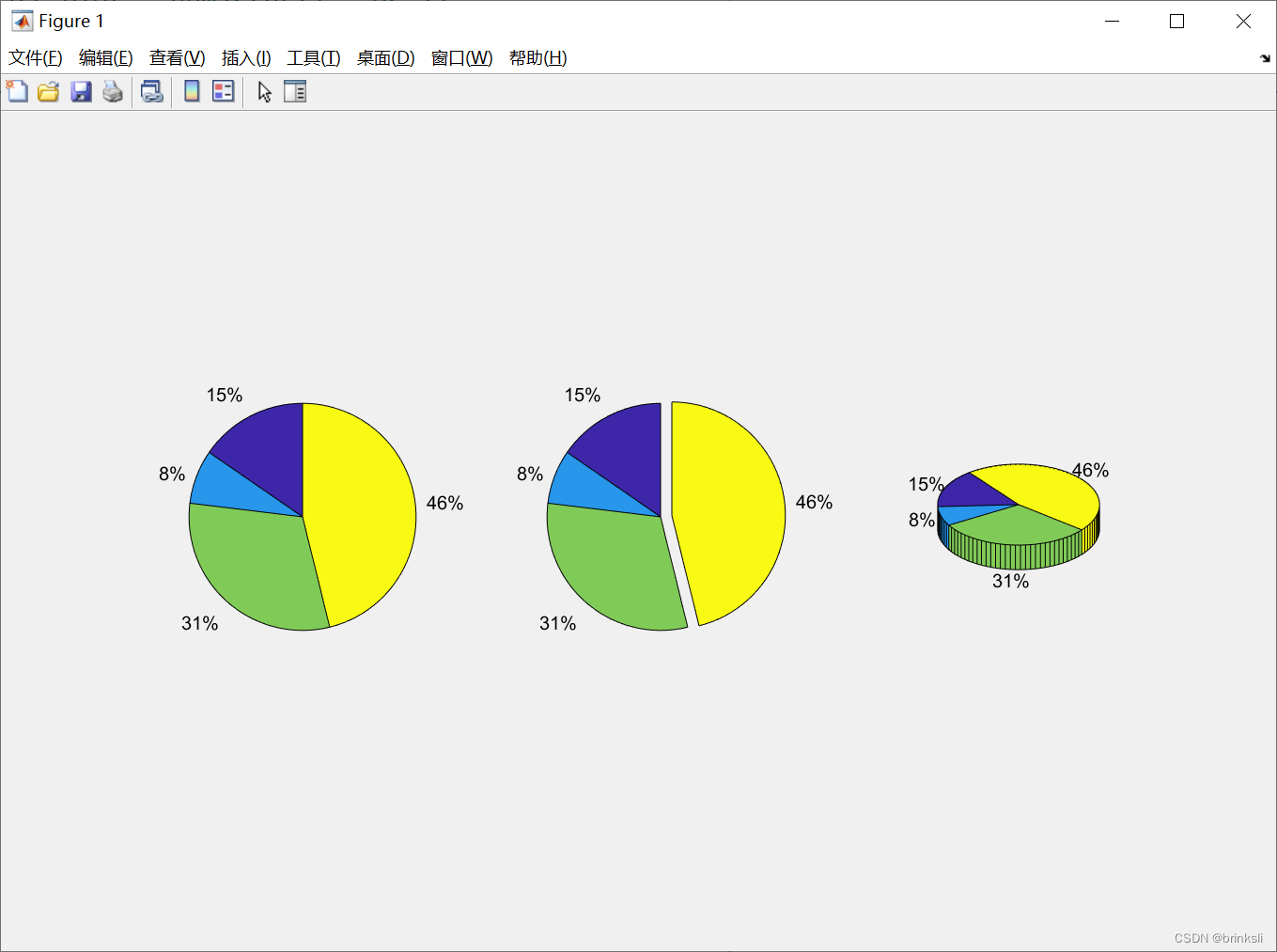Screen dimensions: 1277x952
Task: Maximize the Figure 1 window
Action: [x=1176, y=21]
